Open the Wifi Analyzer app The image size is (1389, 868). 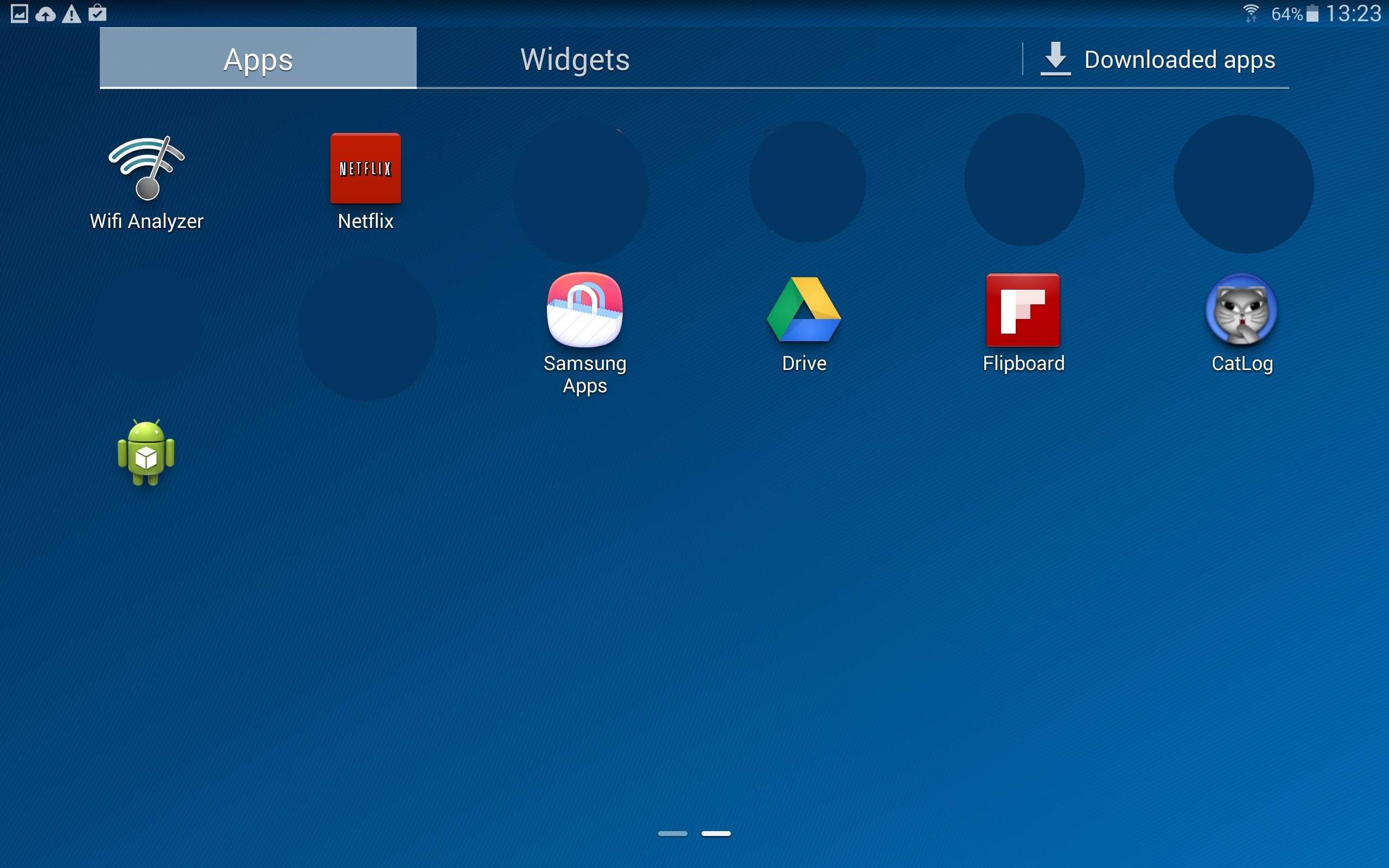(x=147, y=169)
